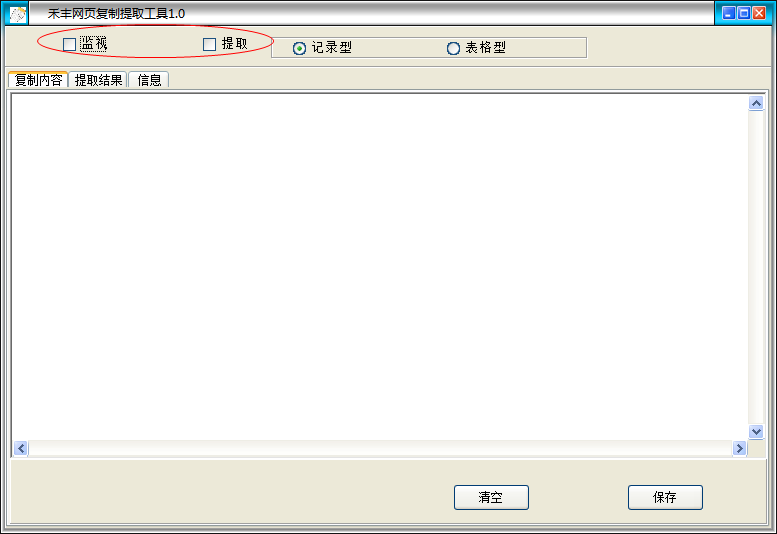Open the 提取结果 tab
This screenshot has width=777, height=534.
point(98,80)
